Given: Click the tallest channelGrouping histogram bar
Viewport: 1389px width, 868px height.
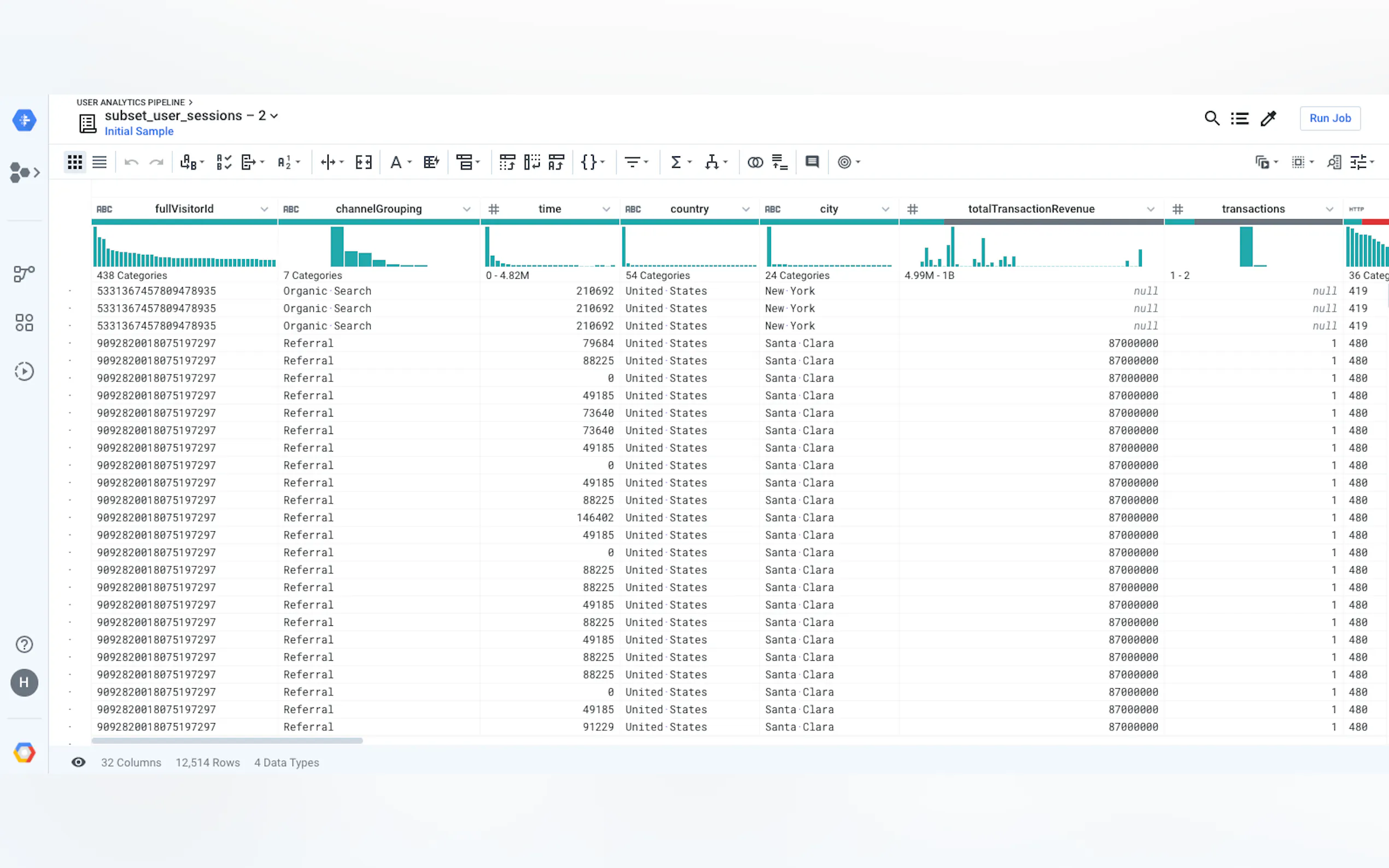Looking at the screenshot, I should (337, 247).
